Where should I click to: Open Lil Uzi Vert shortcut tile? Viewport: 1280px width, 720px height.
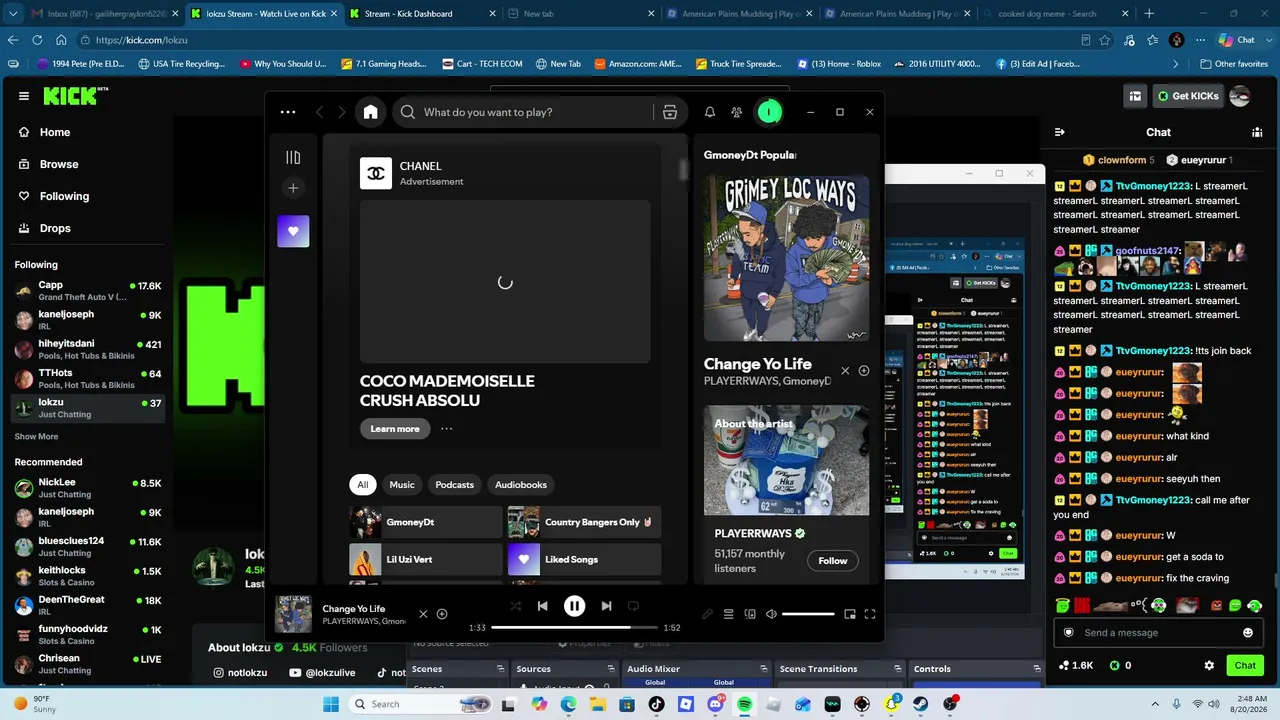[426, 559]
